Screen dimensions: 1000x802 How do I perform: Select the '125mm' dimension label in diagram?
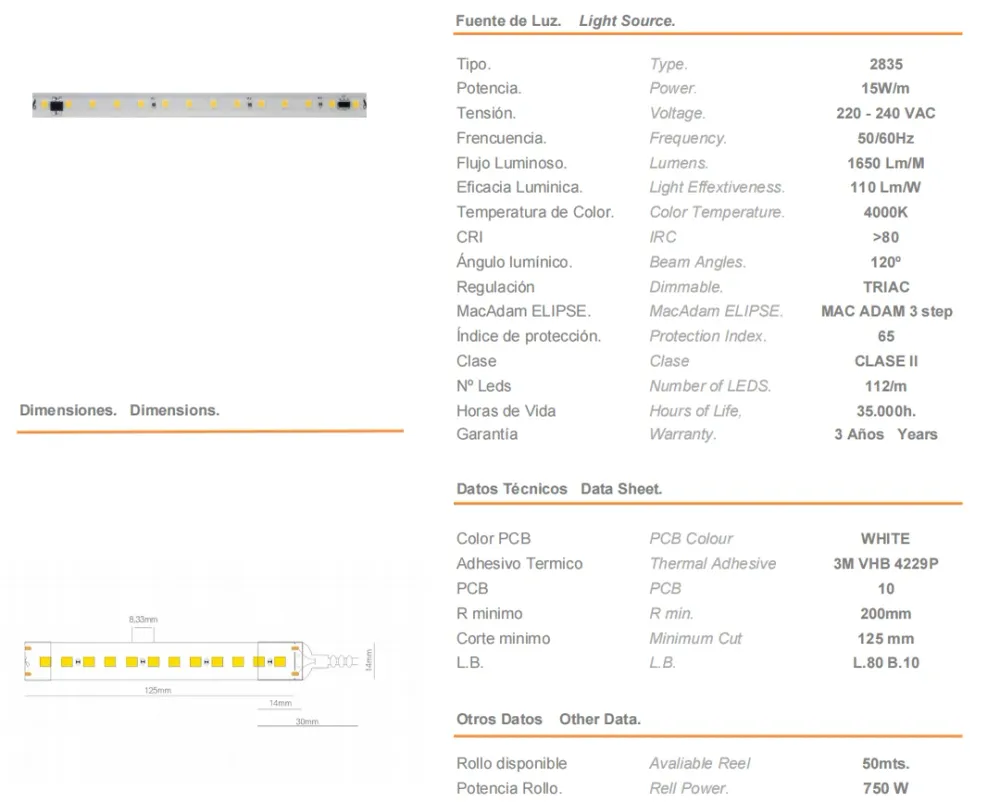158,690
